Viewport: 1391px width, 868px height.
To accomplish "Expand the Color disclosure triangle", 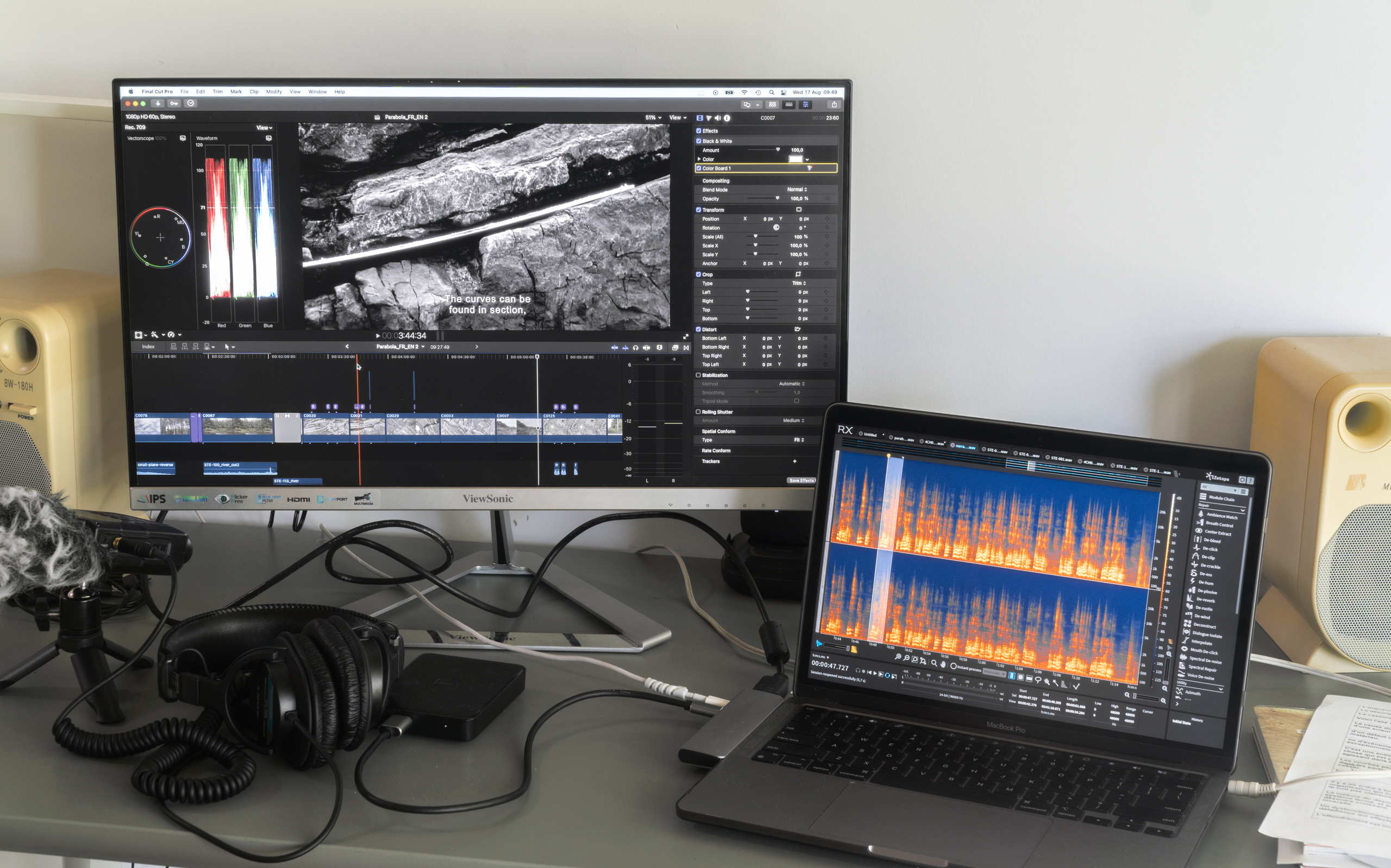I will click(699, 159).
